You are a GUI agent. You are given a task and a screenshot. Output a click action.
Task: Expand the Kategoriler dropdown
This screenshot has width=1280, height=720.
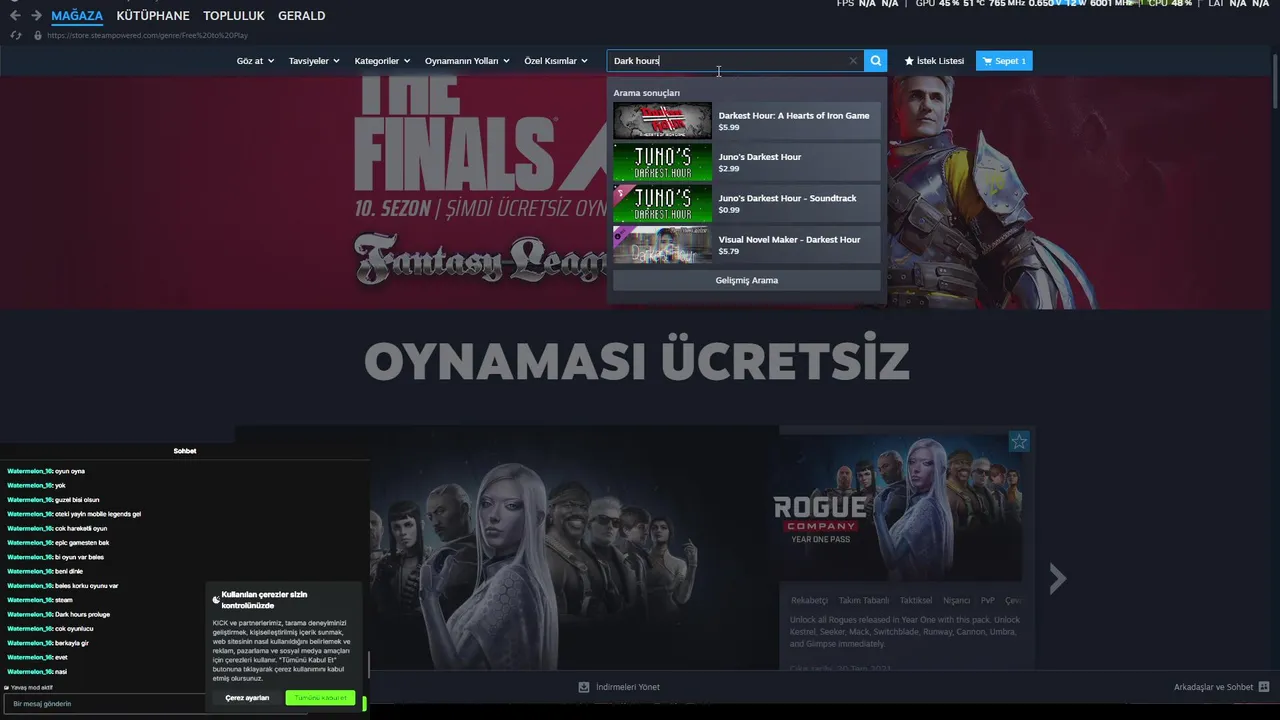coord(382,61)
